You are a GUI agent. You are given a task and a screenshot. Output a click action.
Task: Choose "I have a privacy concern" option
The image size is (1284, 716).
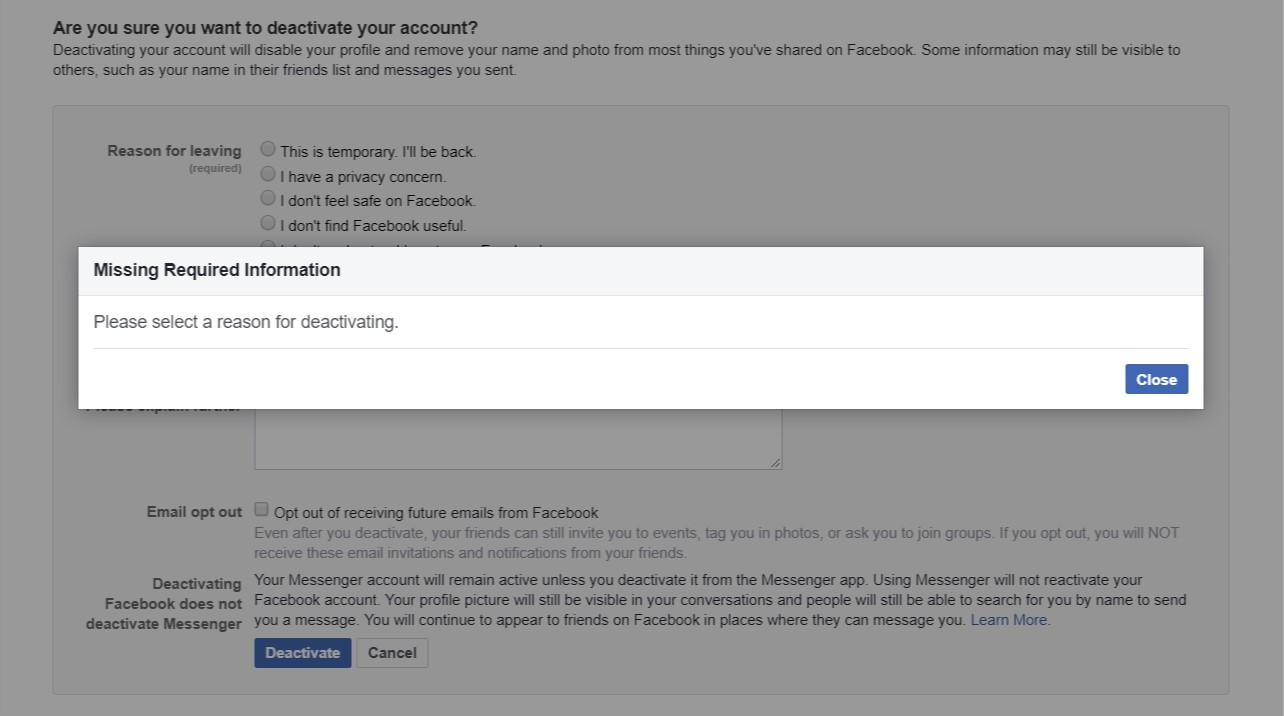pos(267,173)
